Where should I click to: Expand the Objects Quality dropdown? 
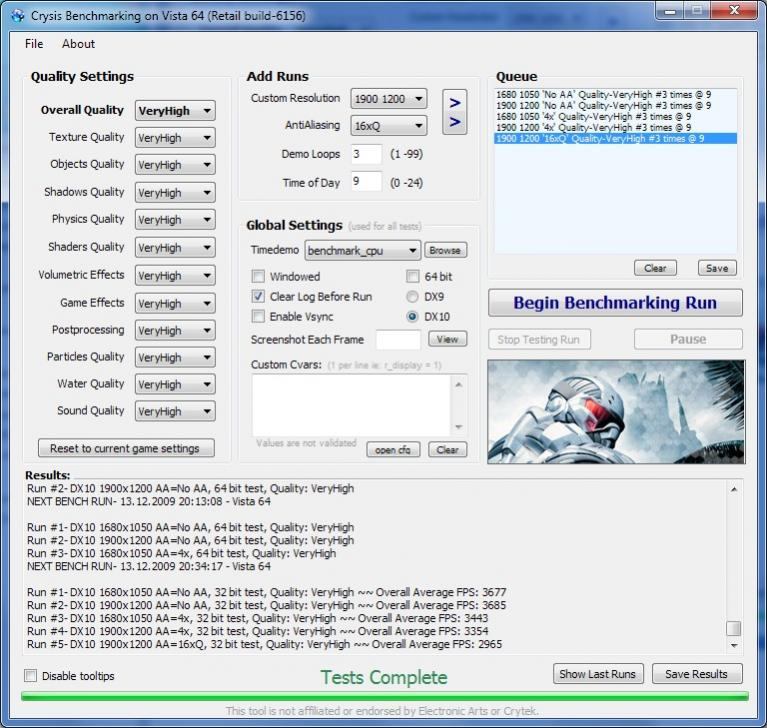point(175,164)
